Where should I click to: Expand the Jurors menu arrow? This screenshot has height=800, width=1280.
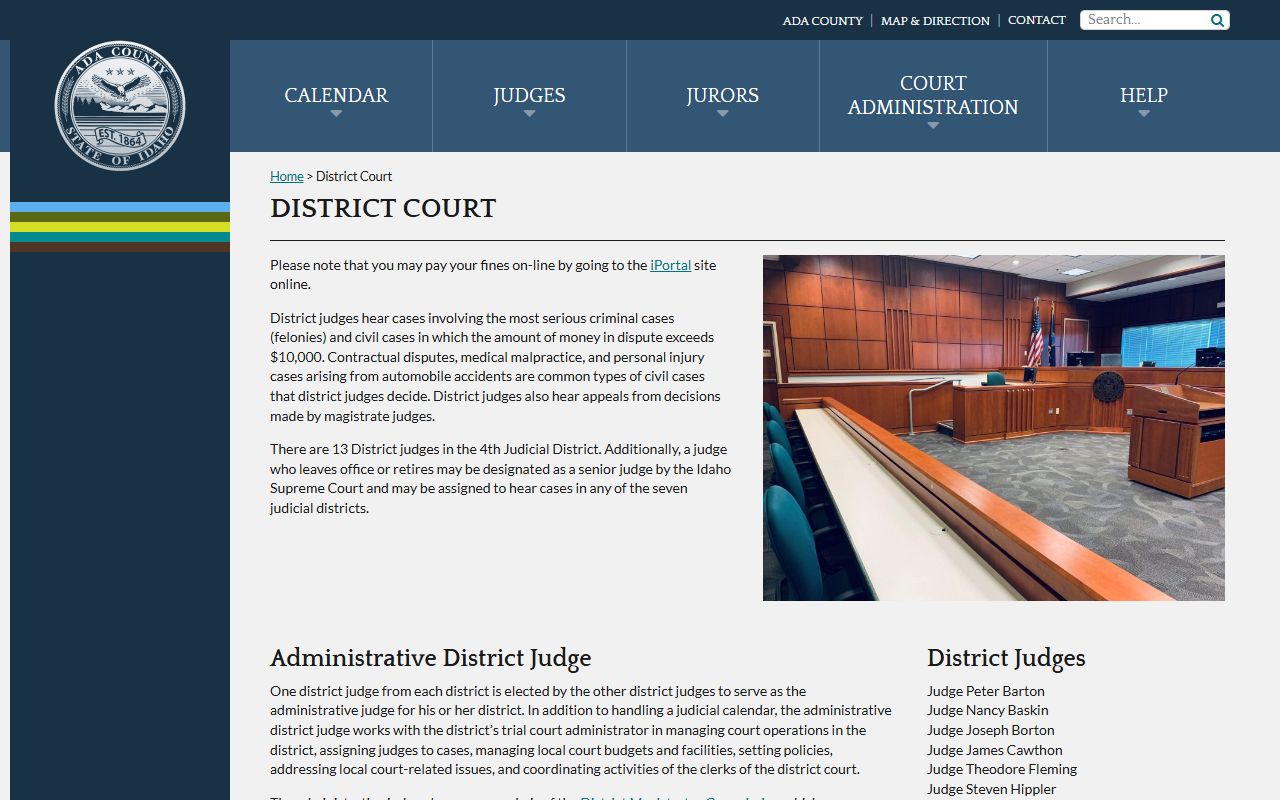pos(722,114)
